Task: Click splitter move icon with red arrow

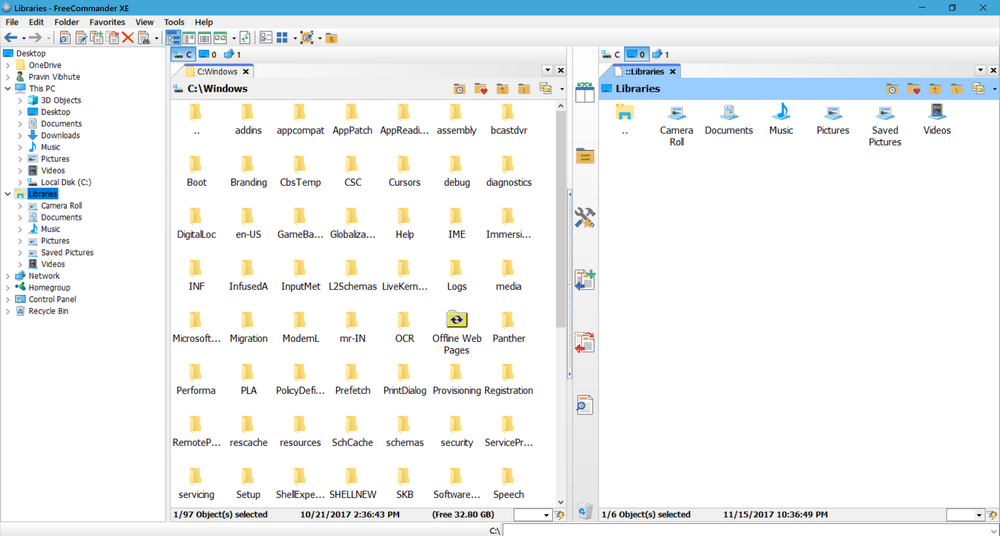Action: click(585, 342)
